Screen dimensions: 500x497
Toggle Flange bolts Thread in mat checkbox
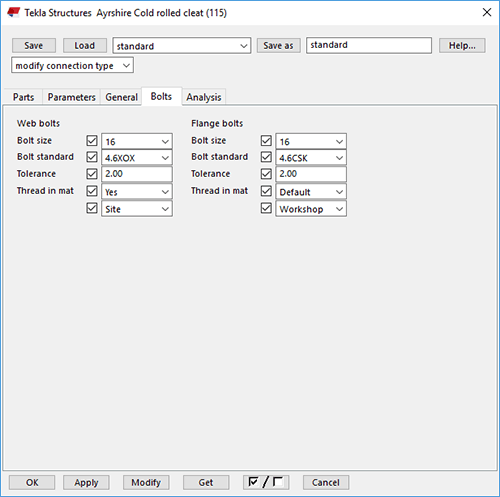click(x=266, y=191)
